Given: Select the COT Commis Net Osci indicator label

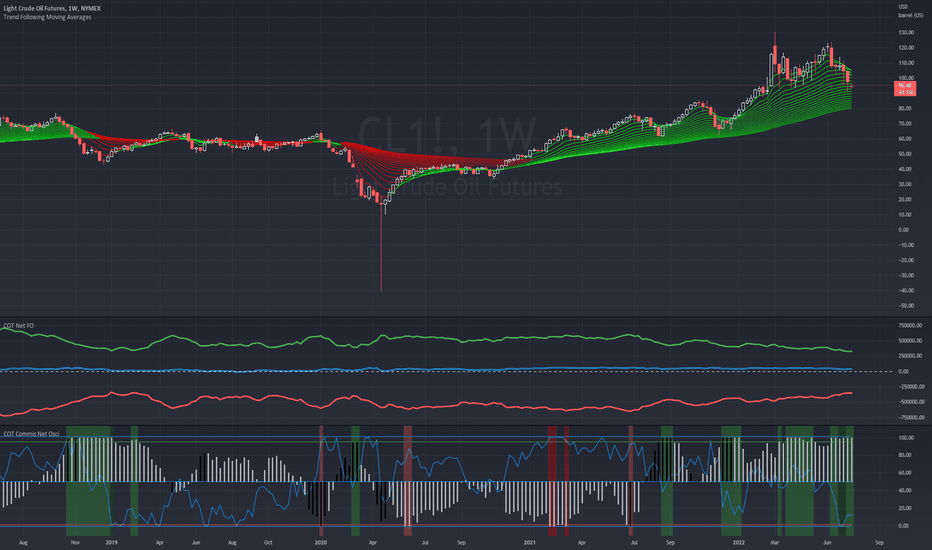Looking at the screenshot, I should (x=31, y=433).
